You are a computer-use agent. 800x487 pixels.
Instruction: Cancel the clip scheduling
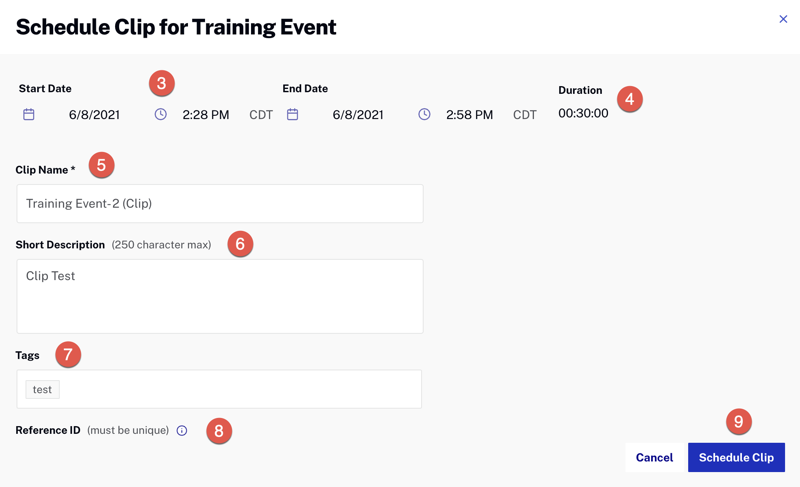(654, 457)
